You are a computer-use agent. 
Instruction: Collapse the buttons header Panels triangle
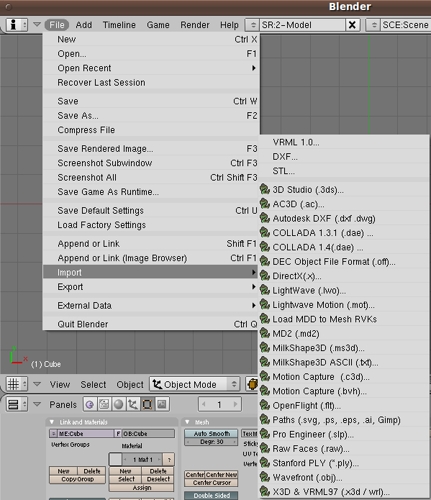click(37, 404)
